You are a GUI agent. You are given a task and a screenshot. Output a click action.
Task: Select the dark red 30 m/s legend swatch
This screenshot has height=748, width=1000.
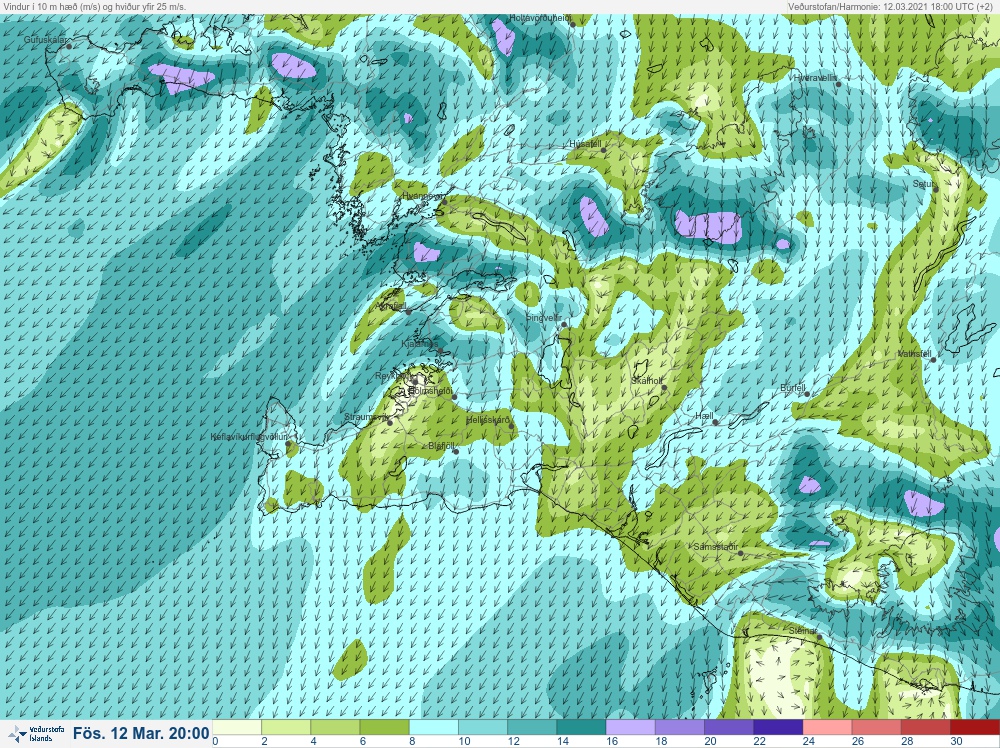974,728
